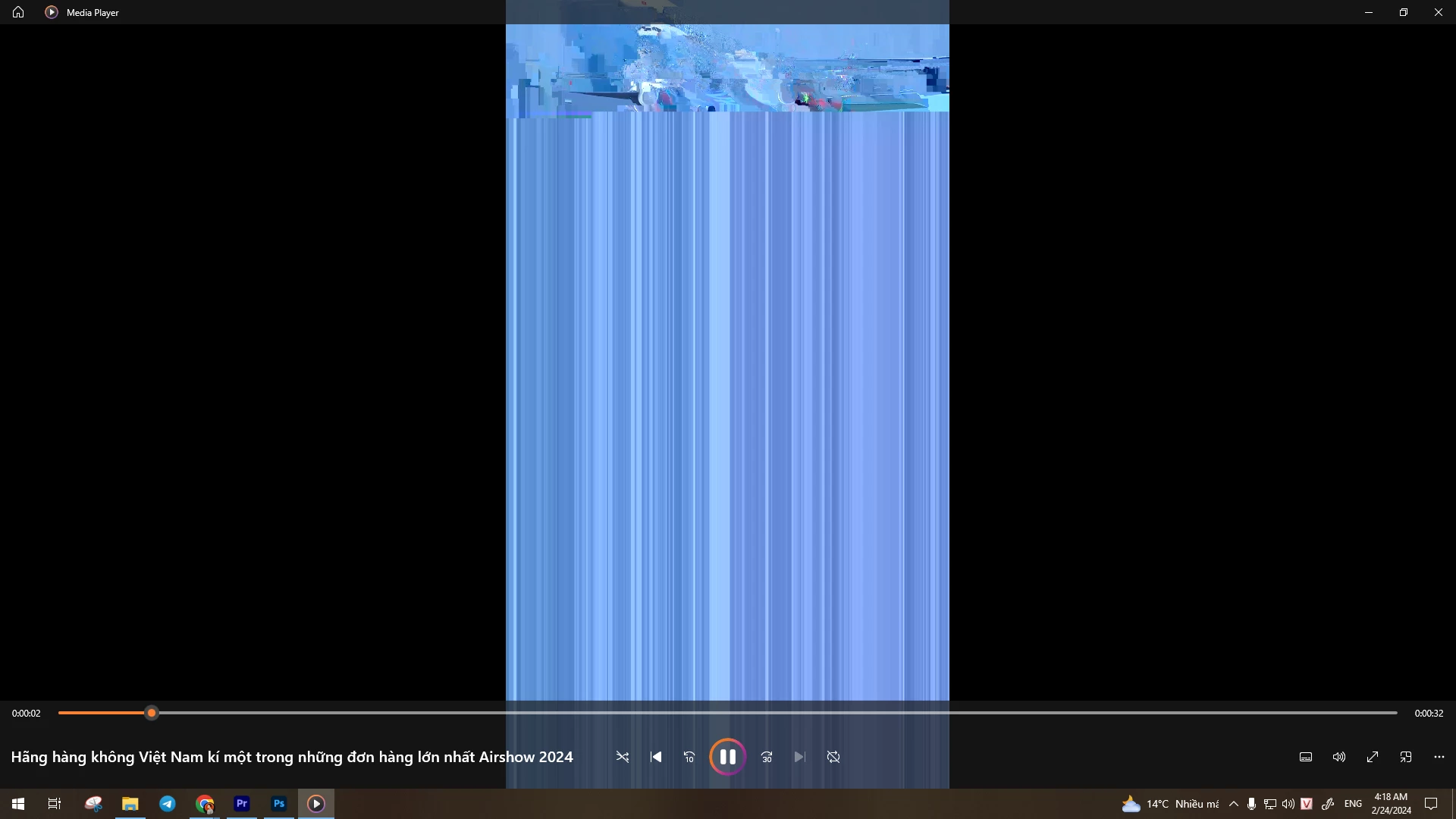The width and height of the screenshot is (1456, 819).
Task: Go to Media Player home
Action: (x=18, y=12)
